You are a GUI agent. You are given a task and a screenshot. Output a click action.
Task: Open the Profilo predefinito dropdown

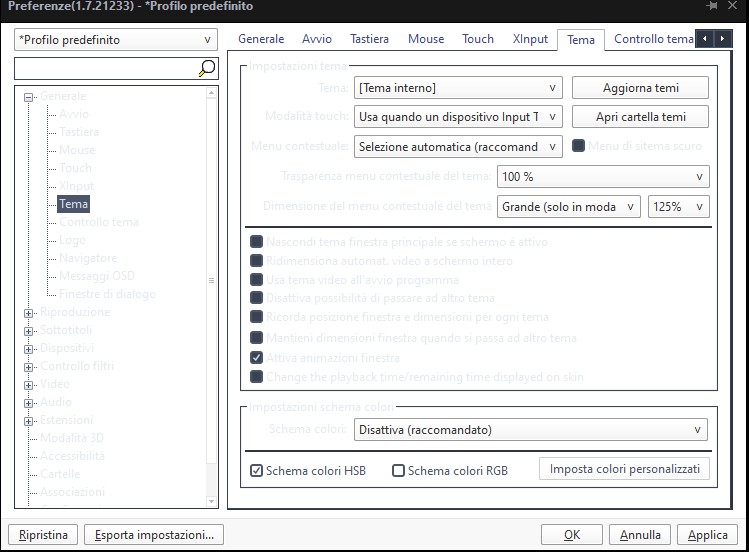[x=115, y=40]
